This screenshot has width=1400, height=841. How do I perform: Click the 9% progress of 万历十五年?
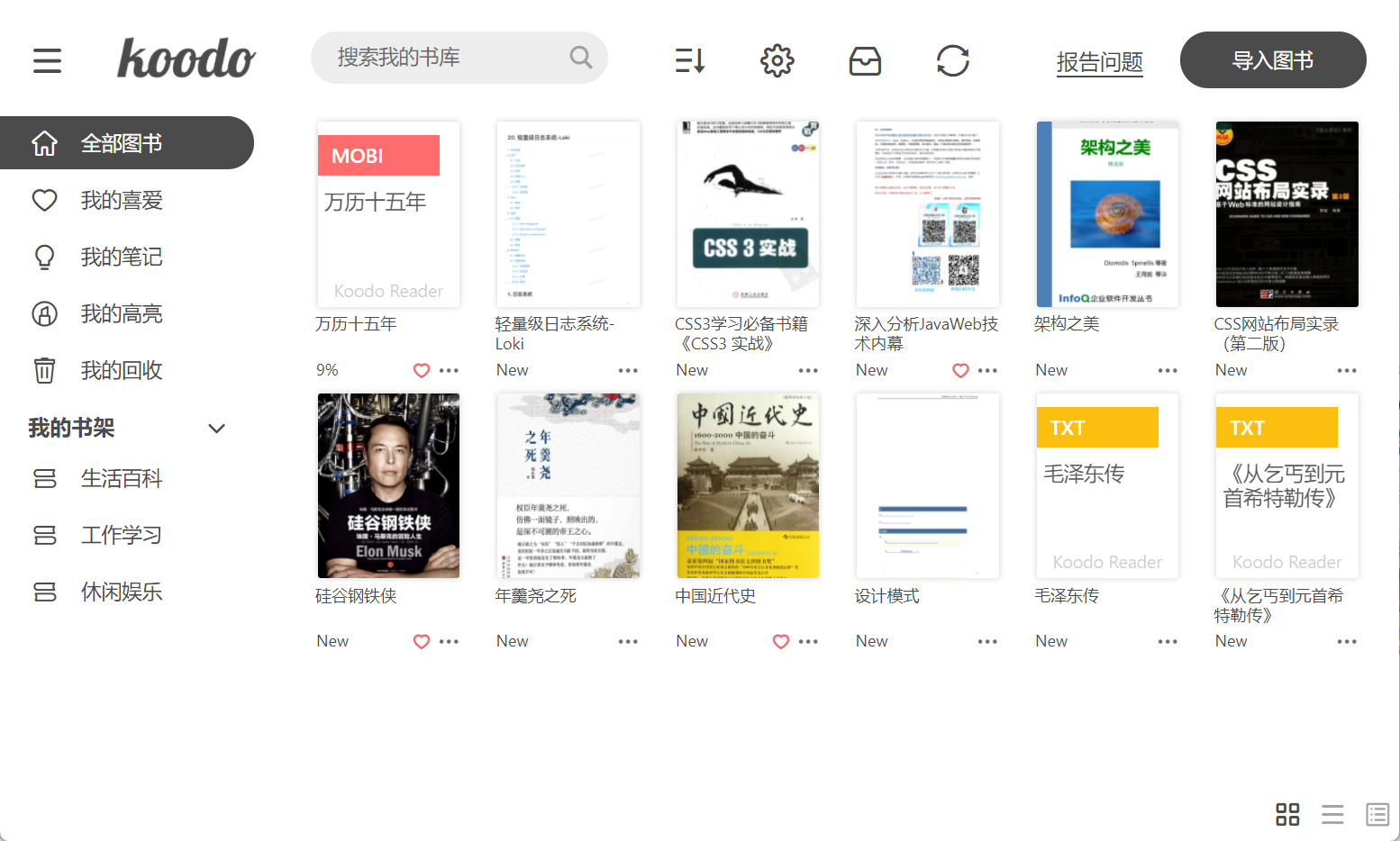click(327, 370)
